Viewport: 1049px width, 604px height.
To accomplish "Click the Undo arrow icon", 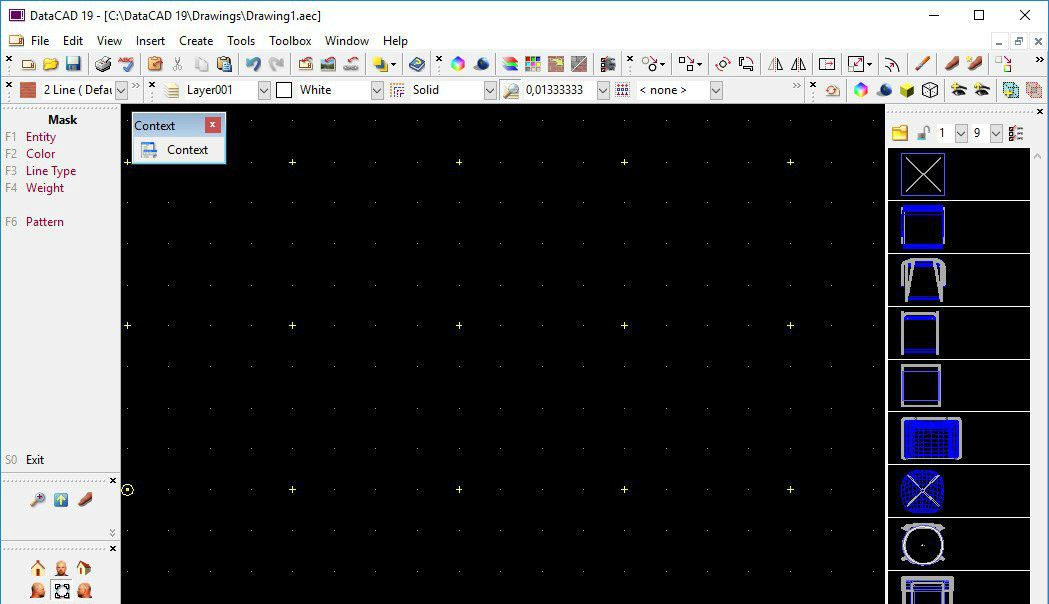I will pyautogui.click(x=253, y=64).
